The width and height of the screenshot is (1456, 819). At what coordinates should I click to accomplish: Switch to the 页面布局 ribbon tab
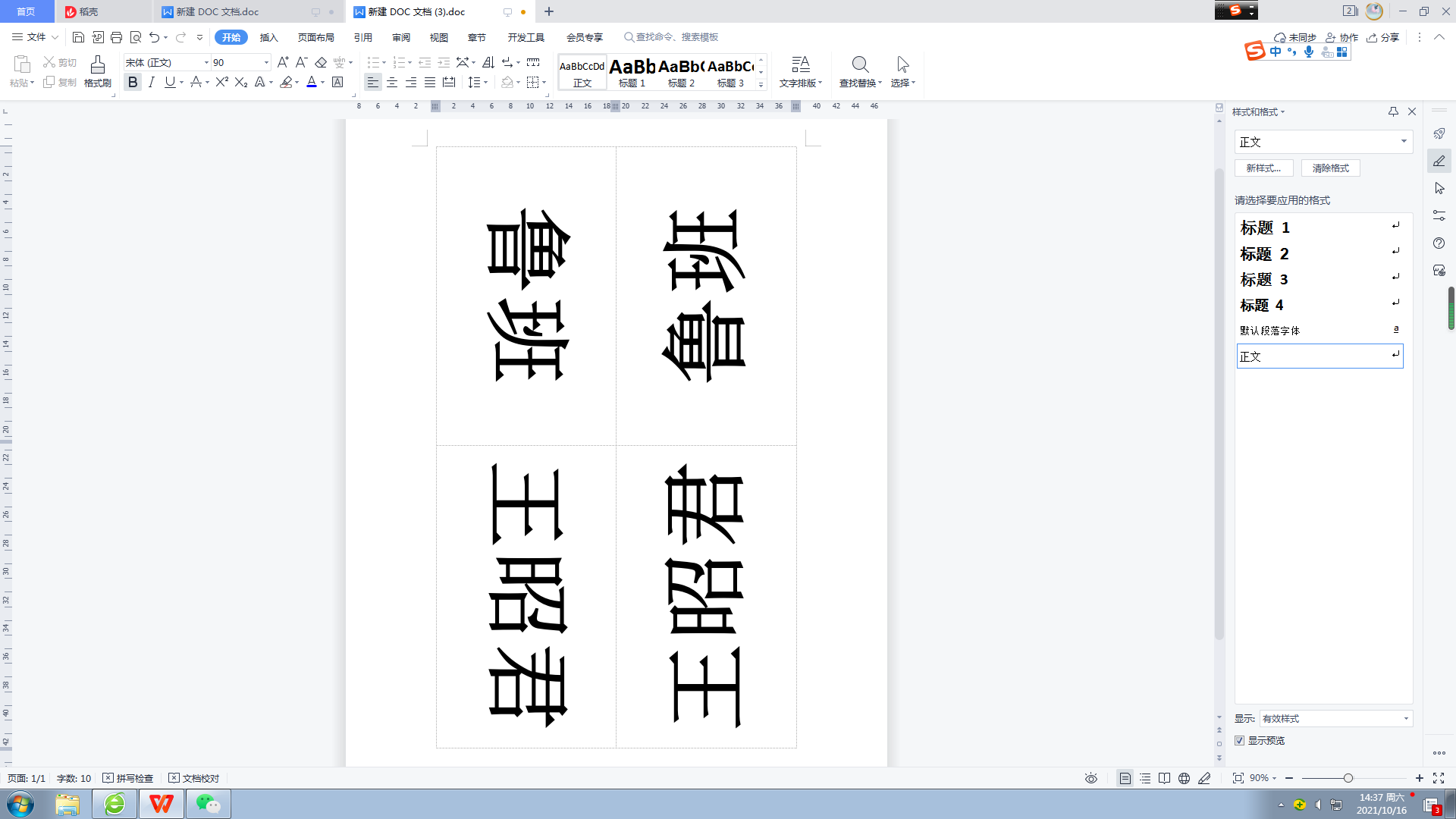315,37
